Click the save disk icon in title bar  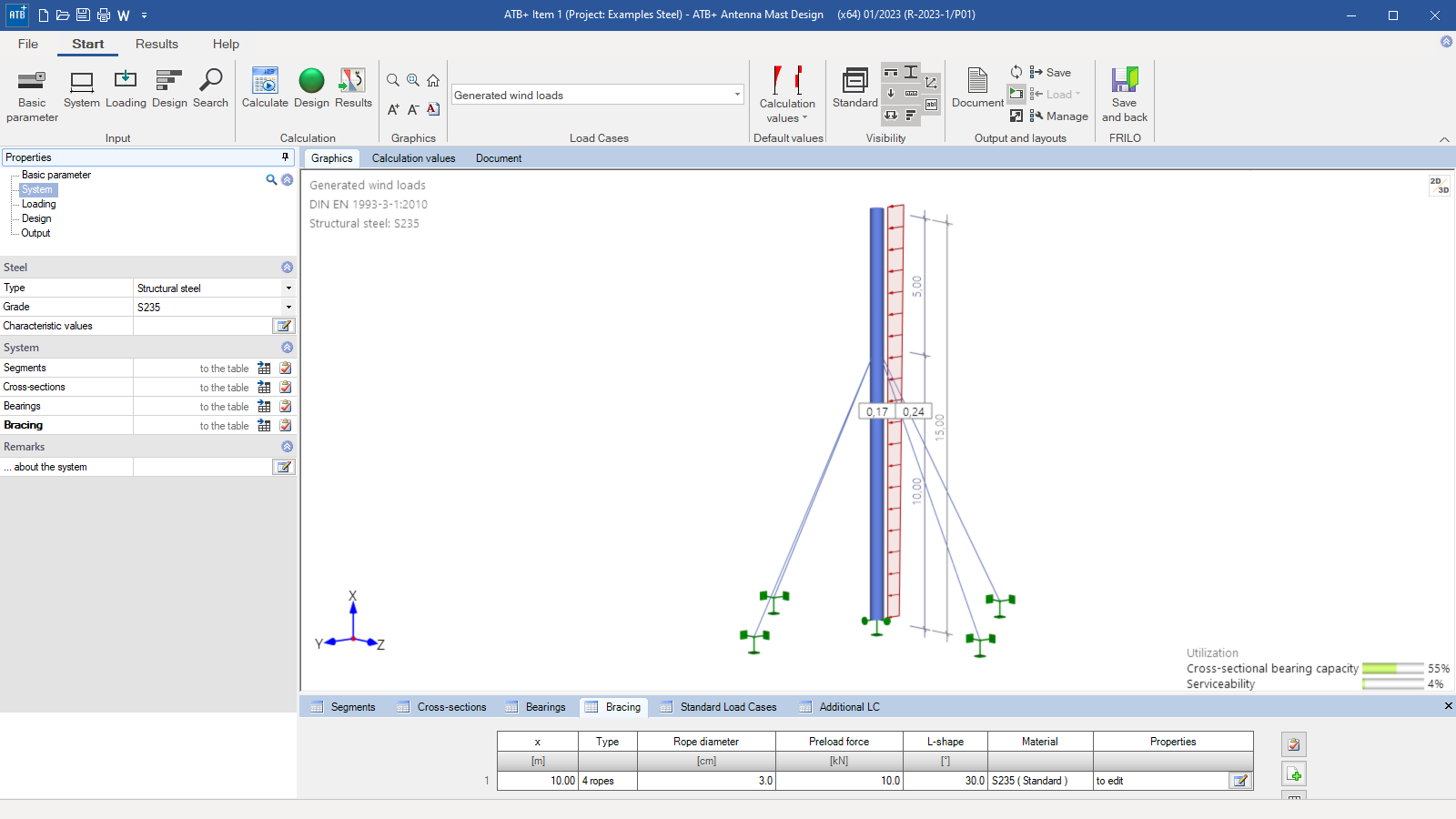tap(83, 15)
